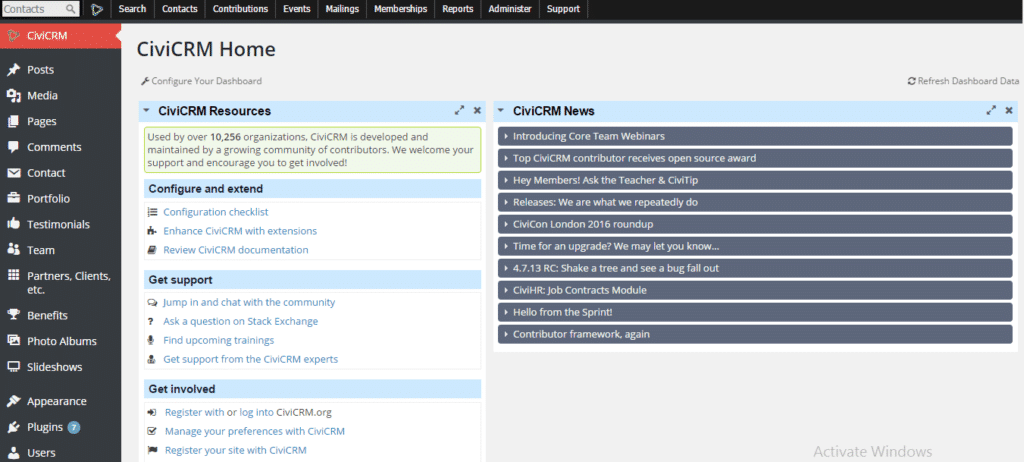Click Configure Your Dashboard link text
The height and width of the screenshot is (462, 1024).
coord(206,81)
